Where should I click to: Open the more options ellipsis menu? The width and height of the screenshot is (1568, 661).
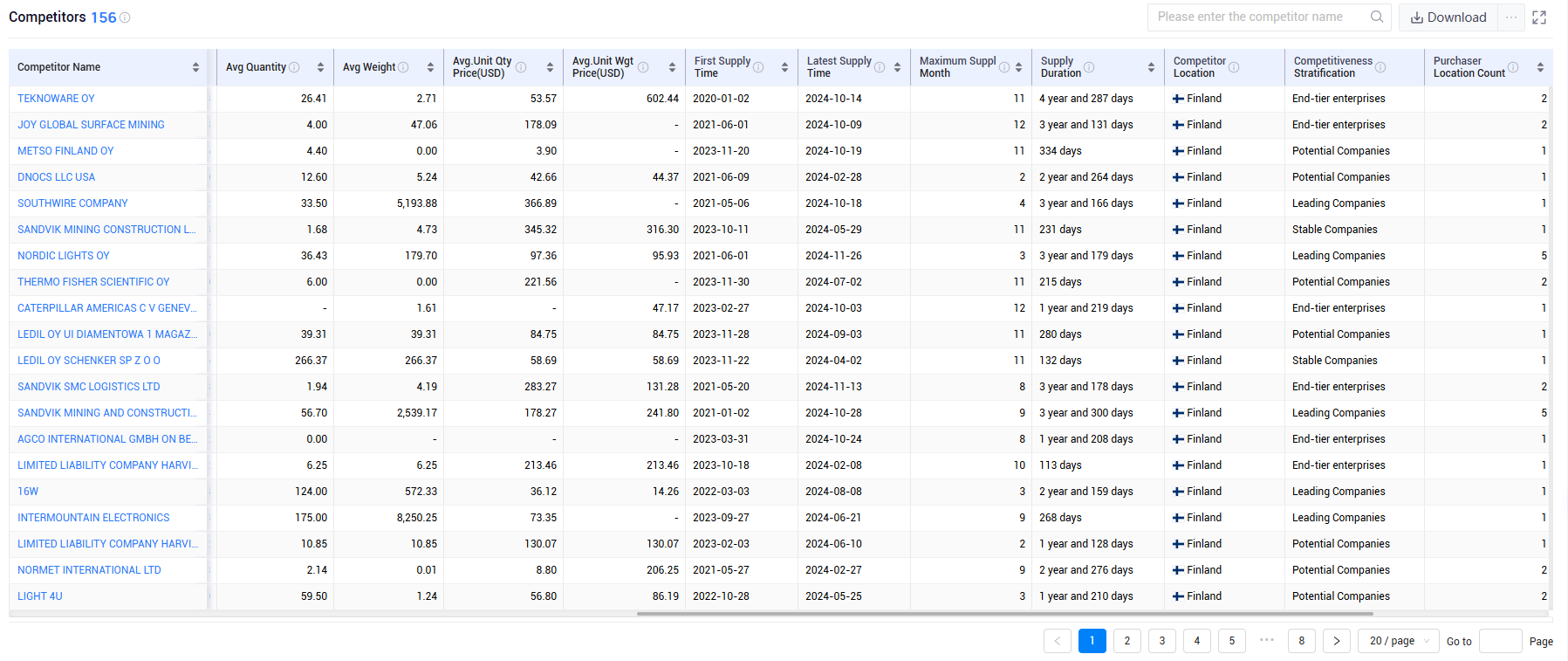1511,17
